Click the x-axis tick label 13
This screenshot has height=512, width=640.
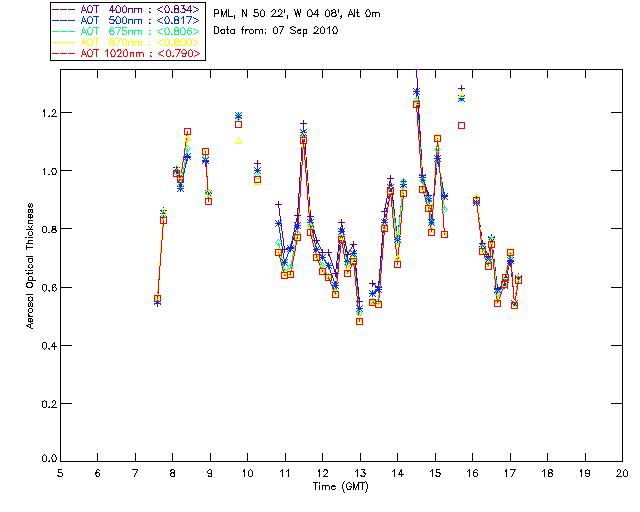(x=360, y=473)
